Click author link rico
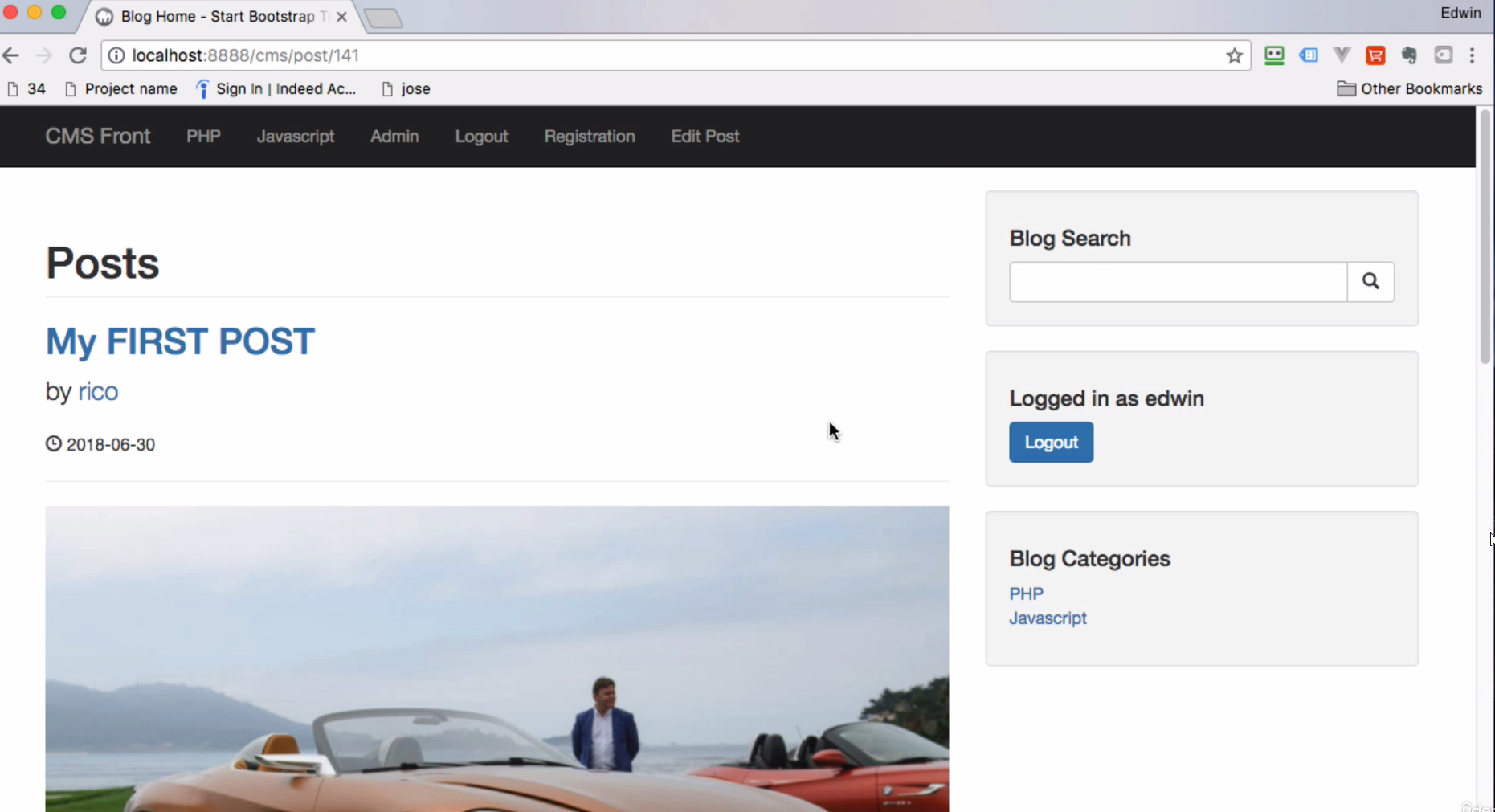This screenshot has height=812, width=1495. [98, 392]
